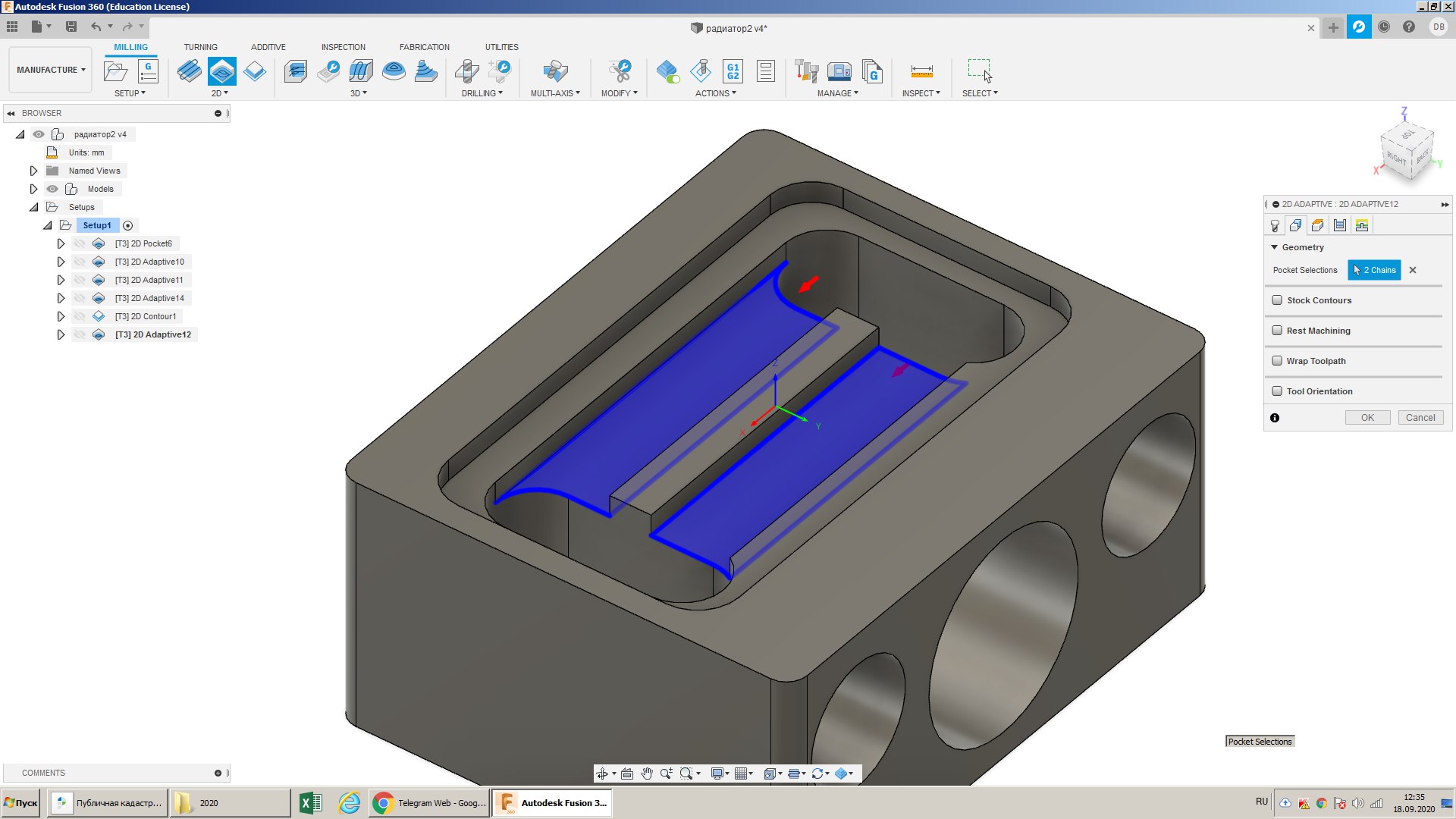Expand the Named Views tree node
This screenshot has height=819, width=1456.
pos(33,171)
